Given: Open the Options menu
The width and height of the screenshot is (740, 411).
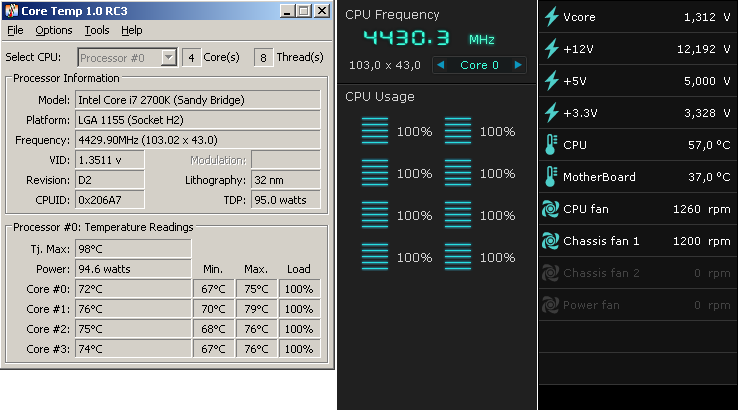Looking at the screenshot, I should click(53, 30).
